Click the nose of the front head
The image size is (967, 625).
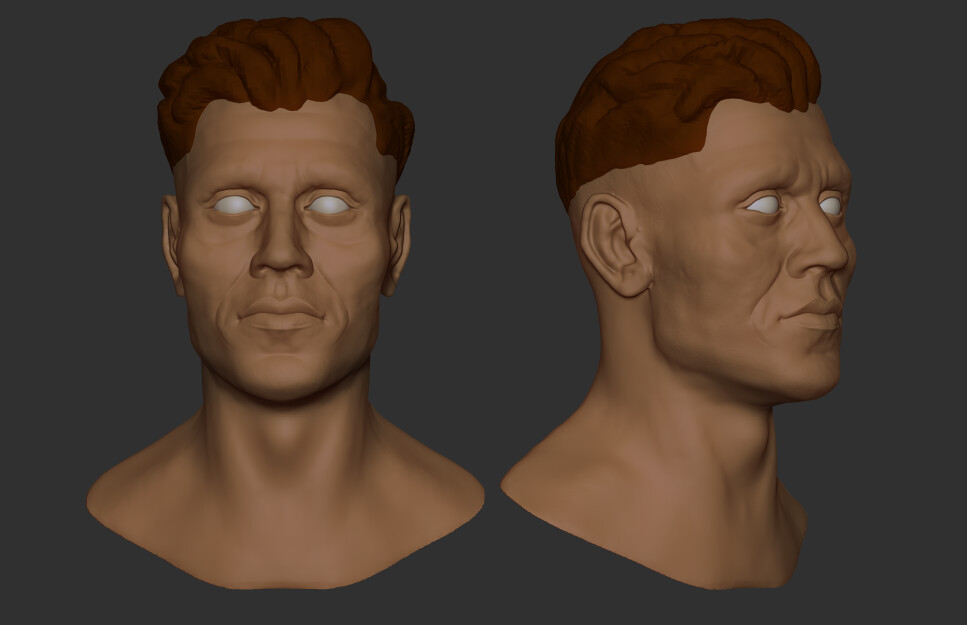pos(282,270)
